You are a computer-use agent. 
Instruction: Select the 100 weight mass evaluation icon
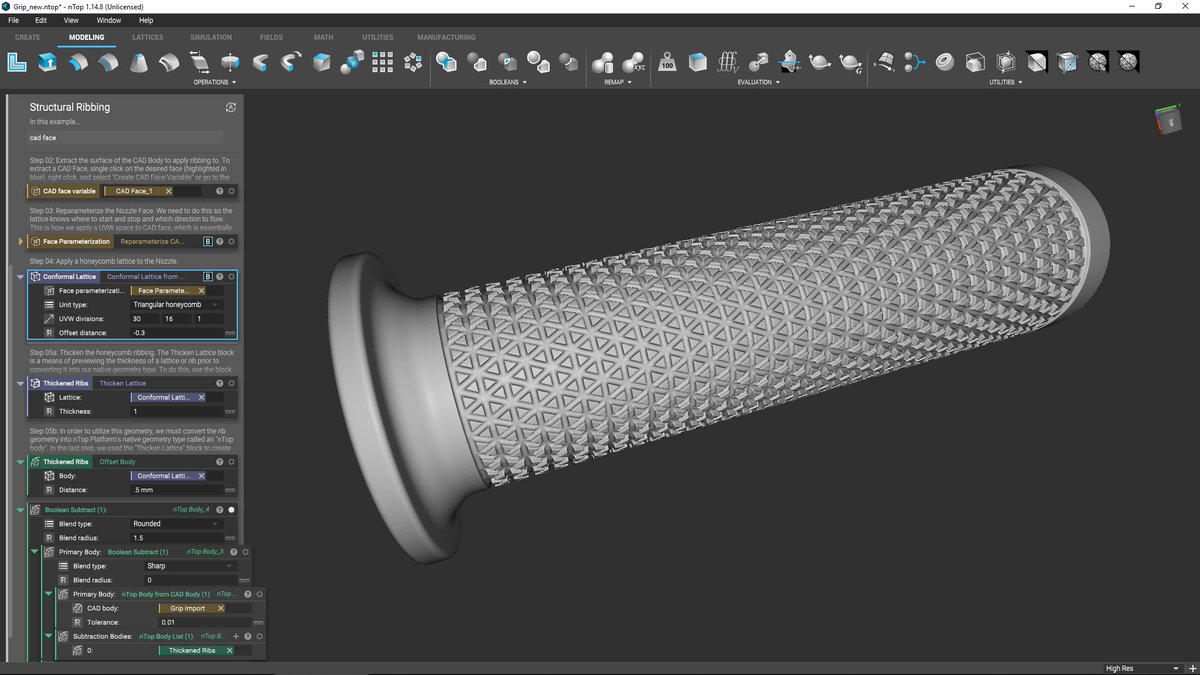coord(667,63)
